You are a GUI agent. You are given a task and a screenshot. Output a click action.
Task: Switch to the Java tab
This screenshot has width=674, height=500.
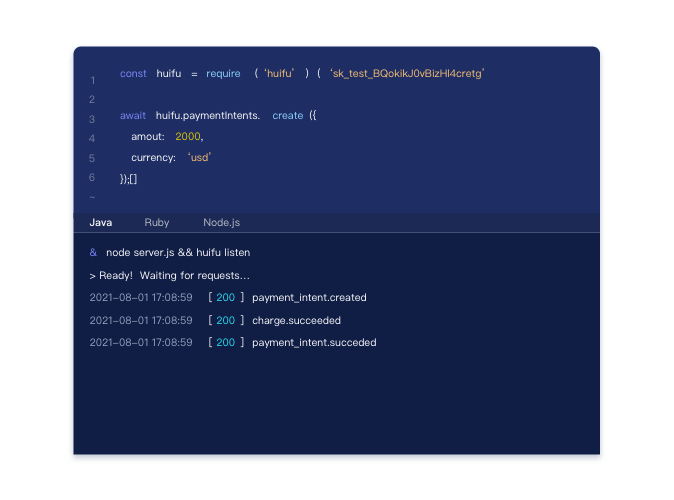click(101, 222)
